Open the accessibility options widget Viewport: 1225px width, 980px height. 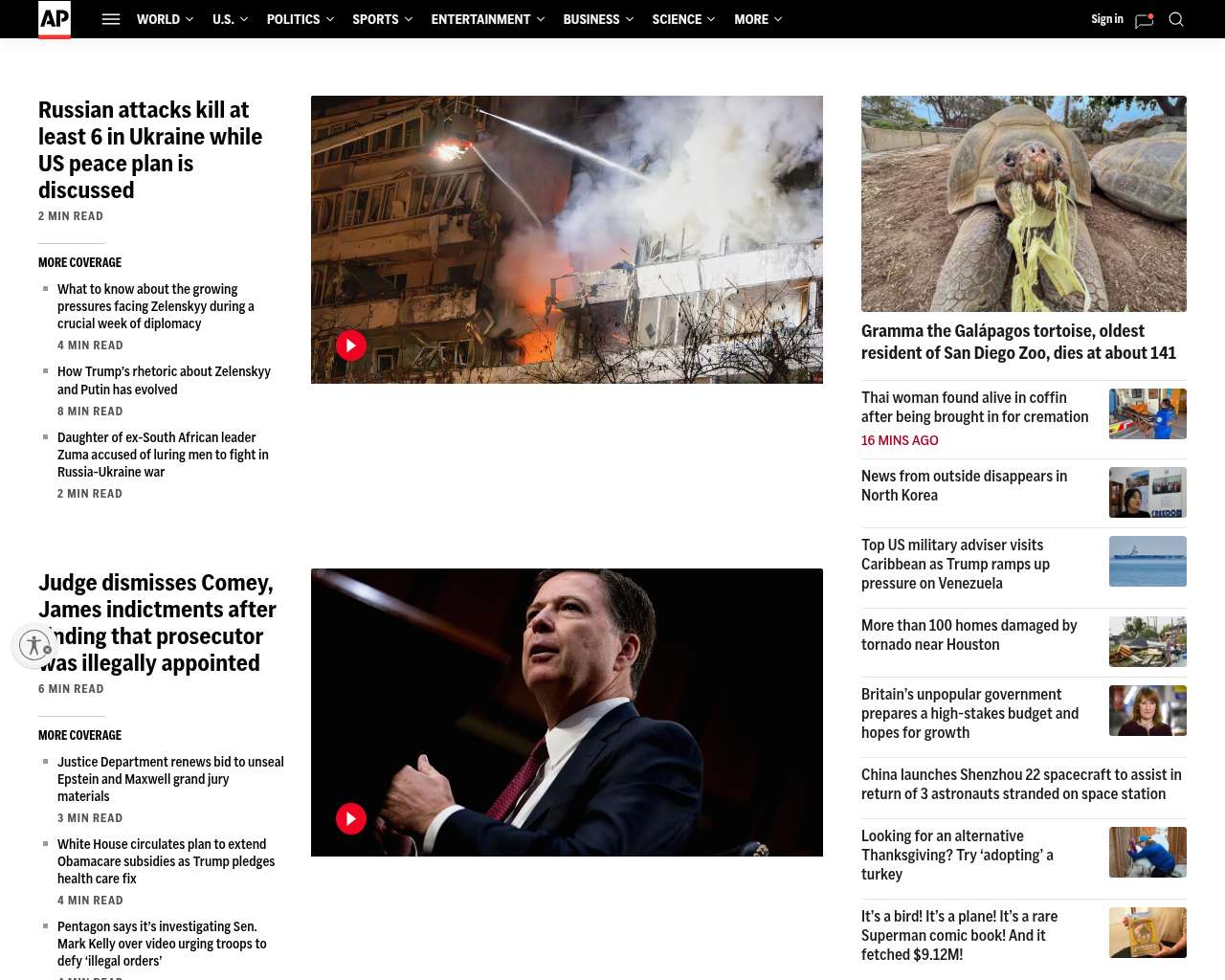click(34, 645)
